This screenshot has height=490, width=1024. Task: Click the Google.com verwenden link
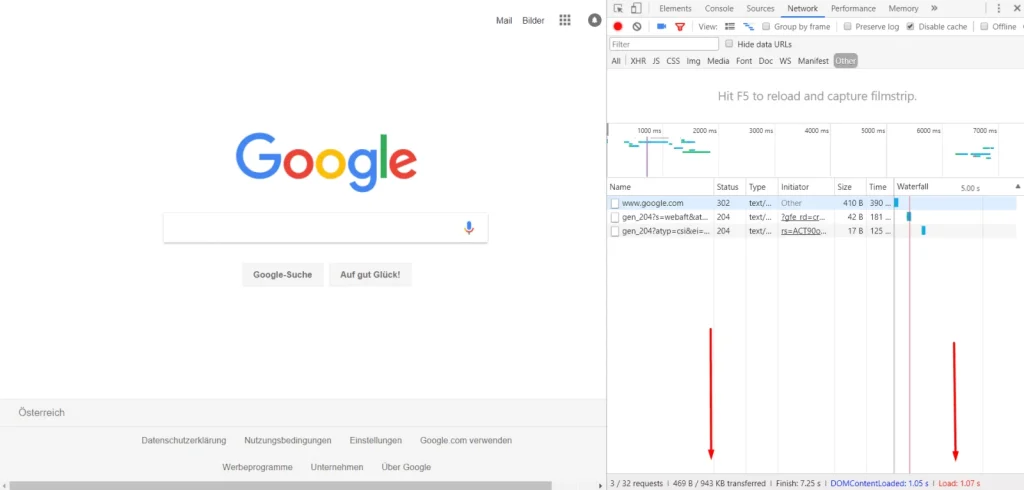(466, 440)
